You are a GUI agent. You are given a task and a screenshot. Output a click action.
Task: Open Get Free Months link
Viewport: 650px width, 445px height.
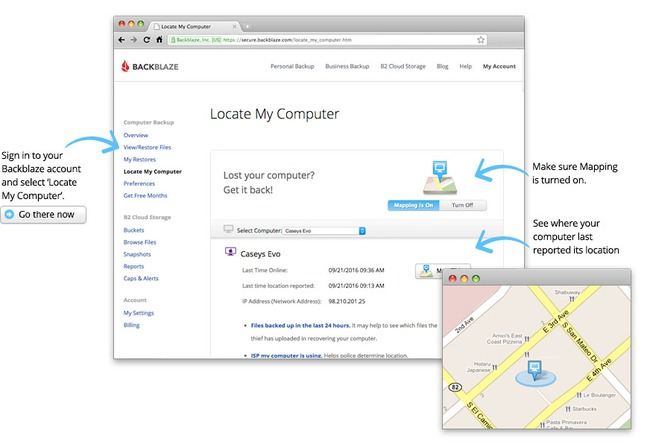click(146, 195)
